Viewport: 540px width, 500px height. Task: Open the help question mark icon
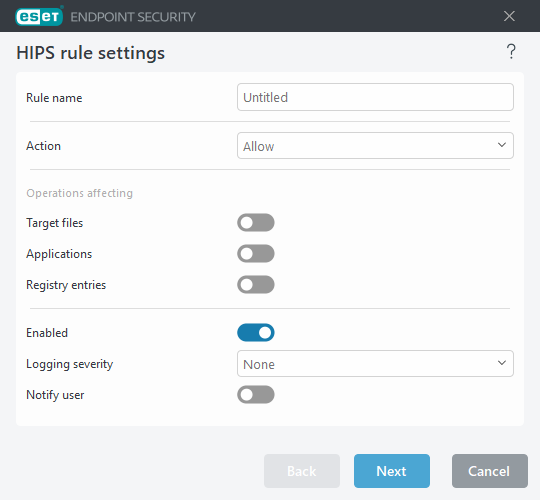(x=511, y=52)
